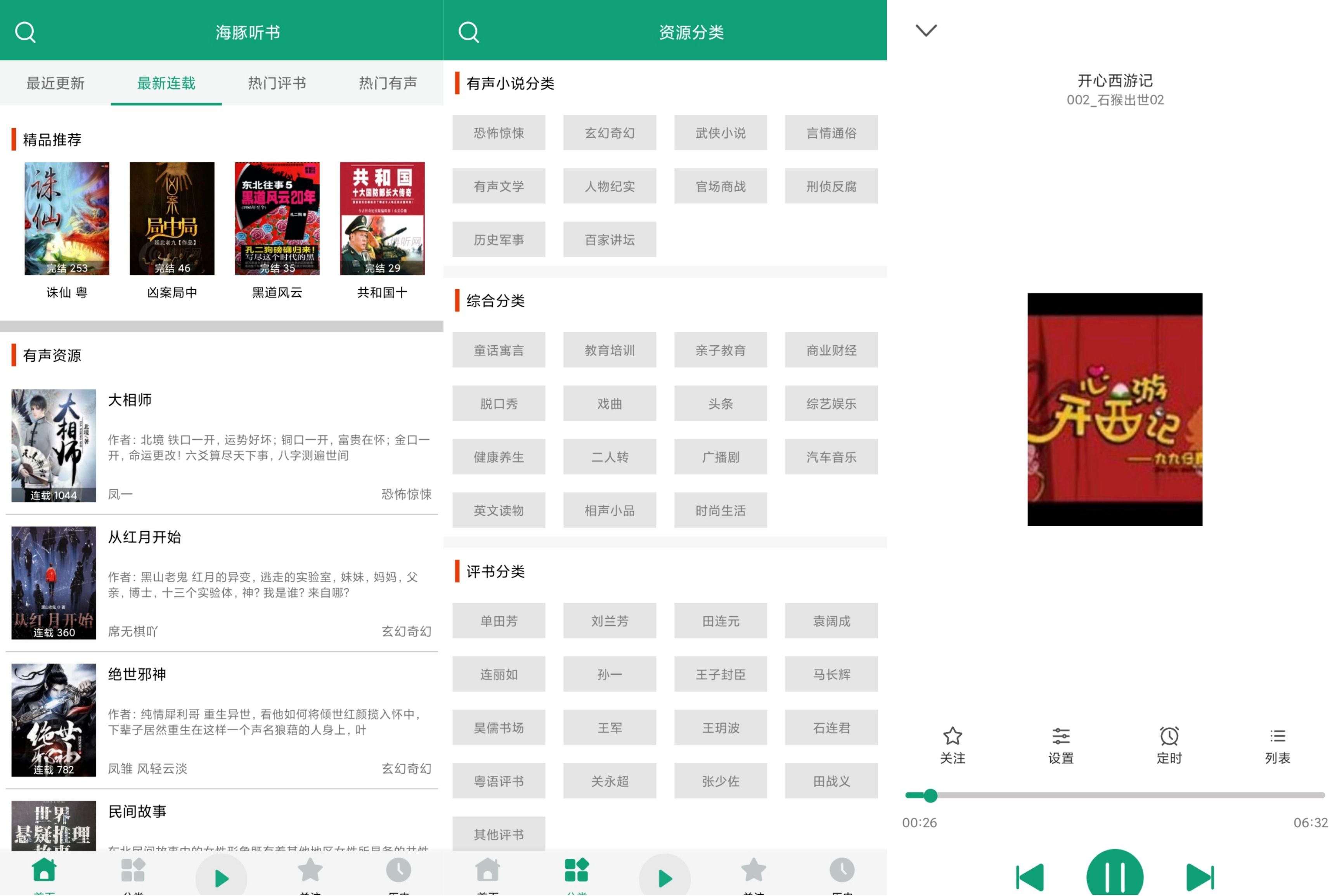Image resolution: width=1344 pixels, height=896 pixels.
Task: Open search on the 资源分类 page
Action: tap(468, 31)
